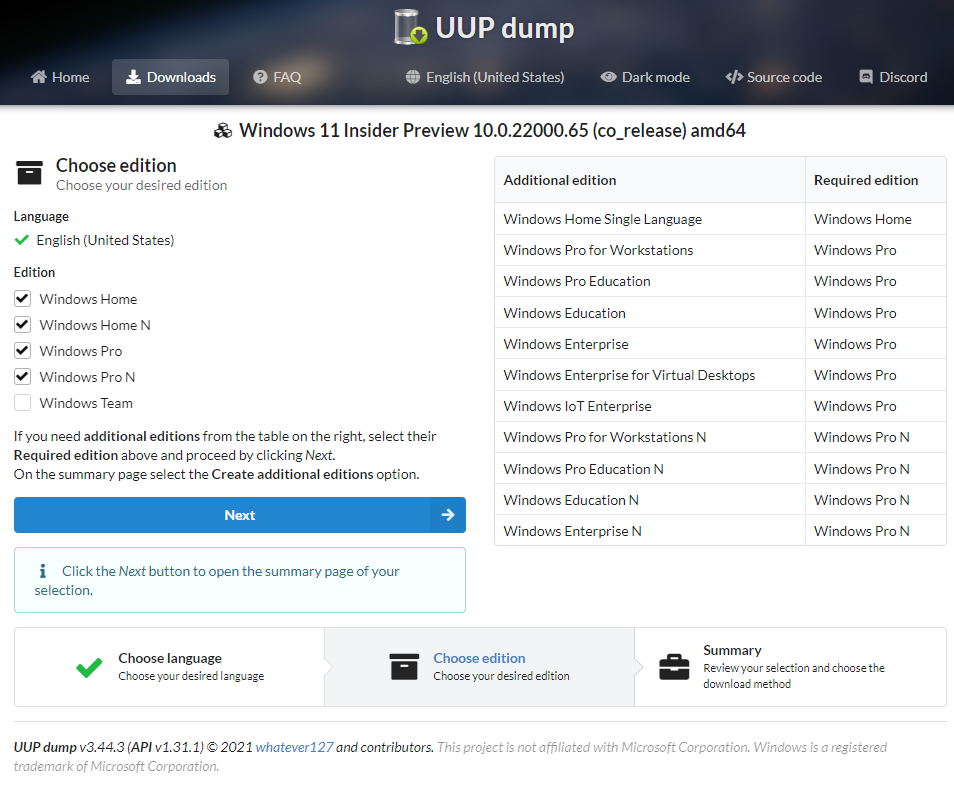Click Windows Home Single Language row

720,219
